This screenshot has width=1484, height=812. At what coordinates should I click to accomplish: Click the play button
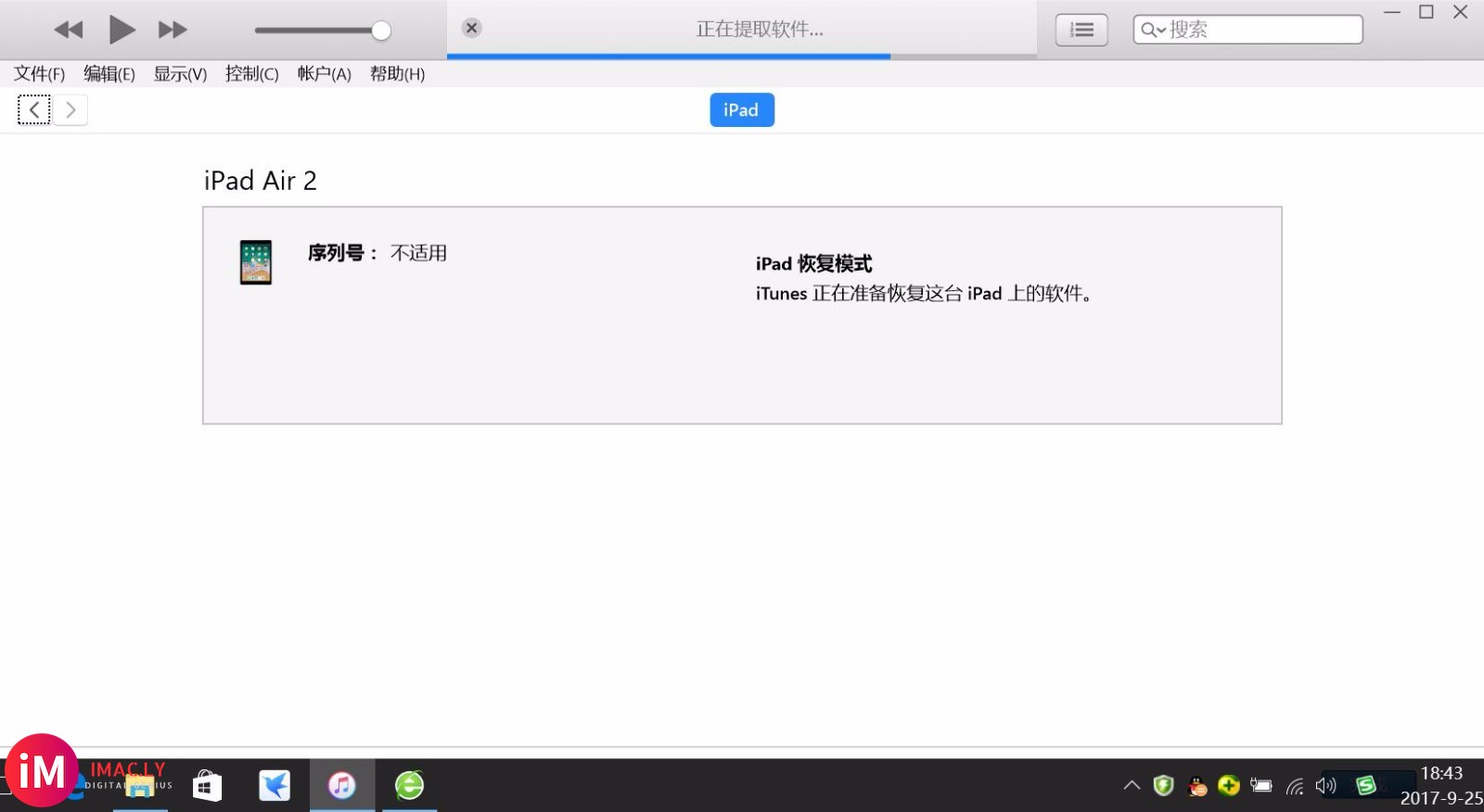pos(122,30)
